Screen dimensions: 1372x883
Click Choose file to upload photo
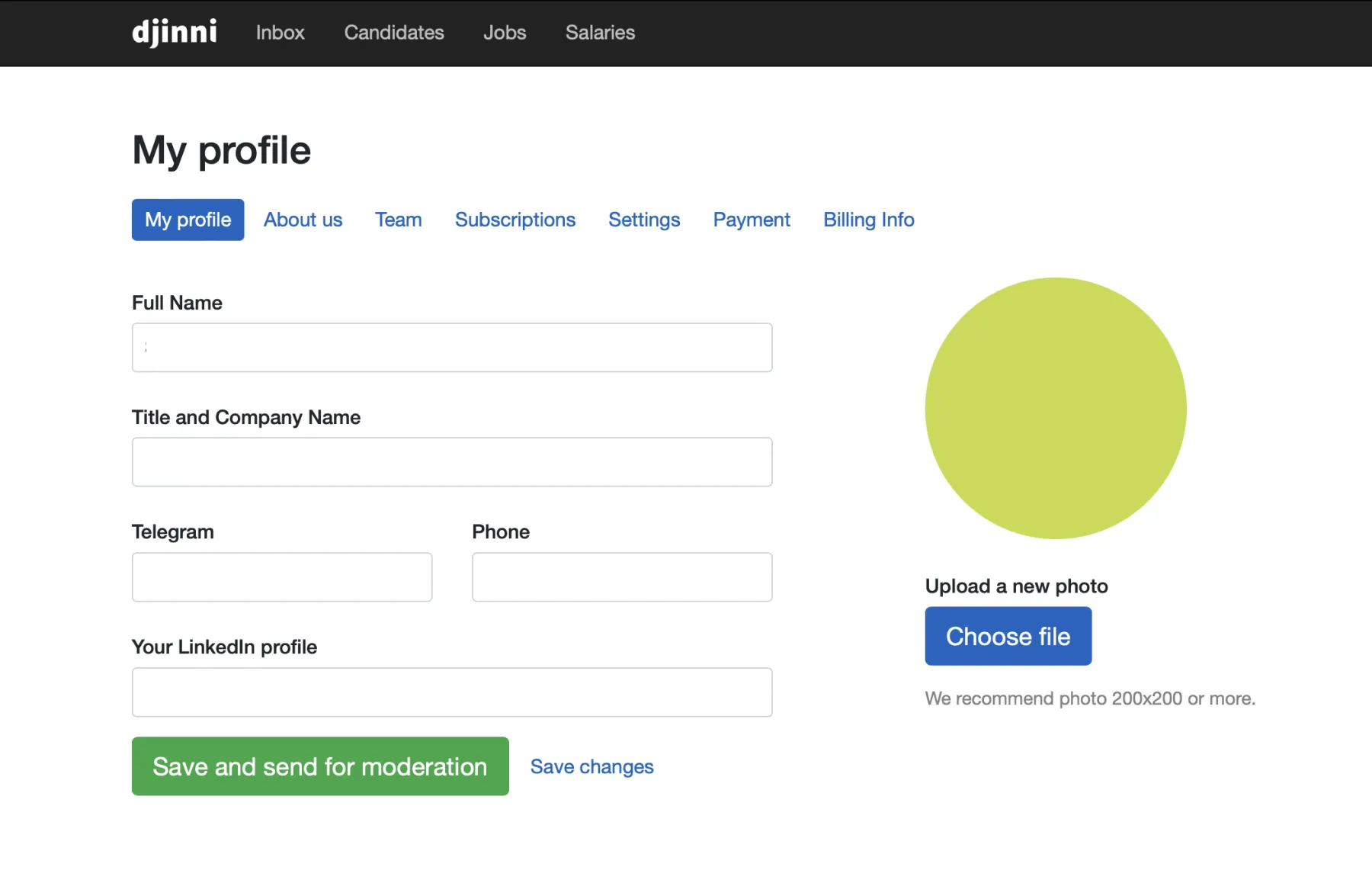click(x=1008, y=636)
